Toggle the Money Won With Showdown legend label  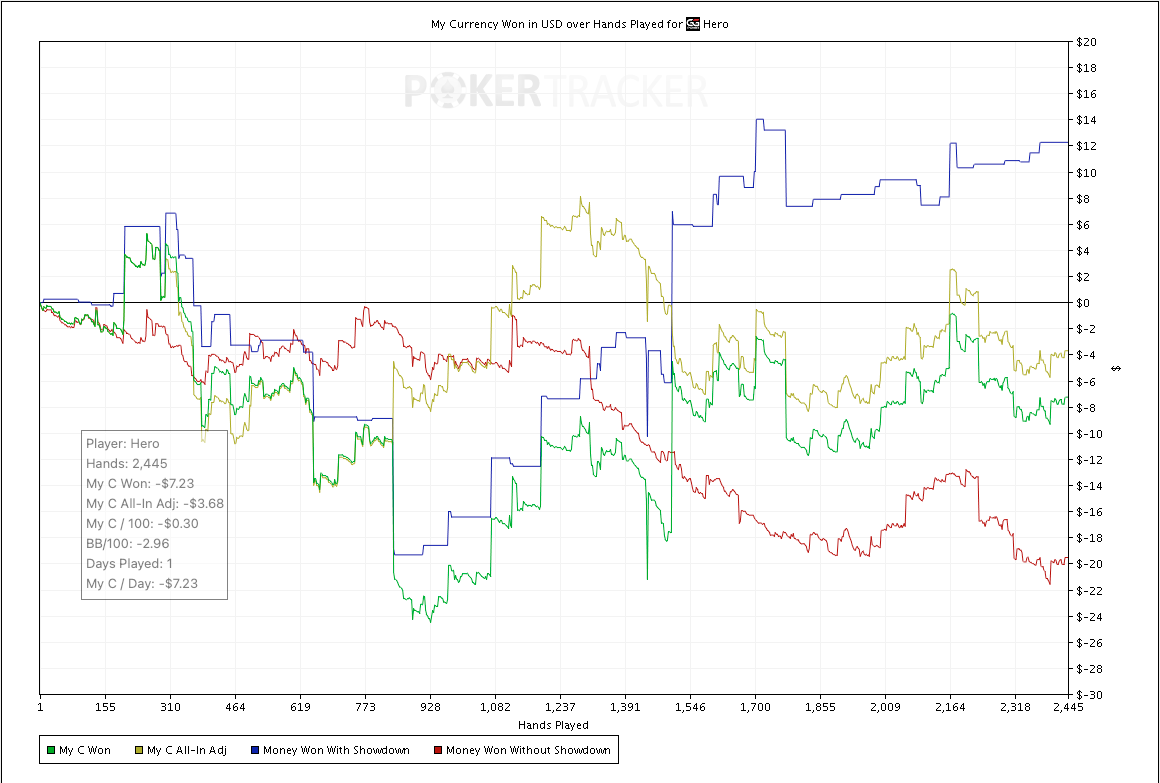[x=336, y=750]
